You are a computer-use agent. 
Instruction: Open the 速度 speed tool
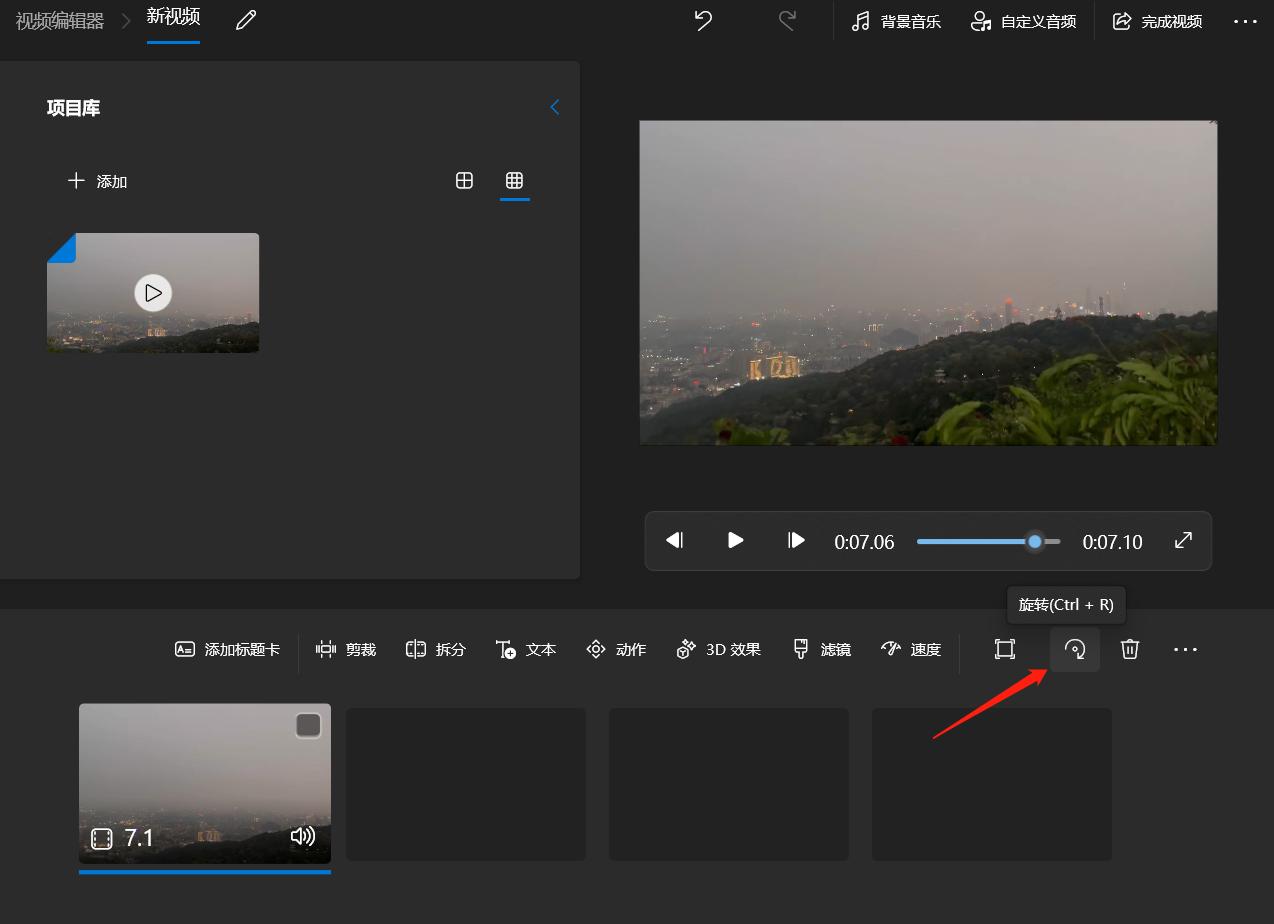coord(910,649)
